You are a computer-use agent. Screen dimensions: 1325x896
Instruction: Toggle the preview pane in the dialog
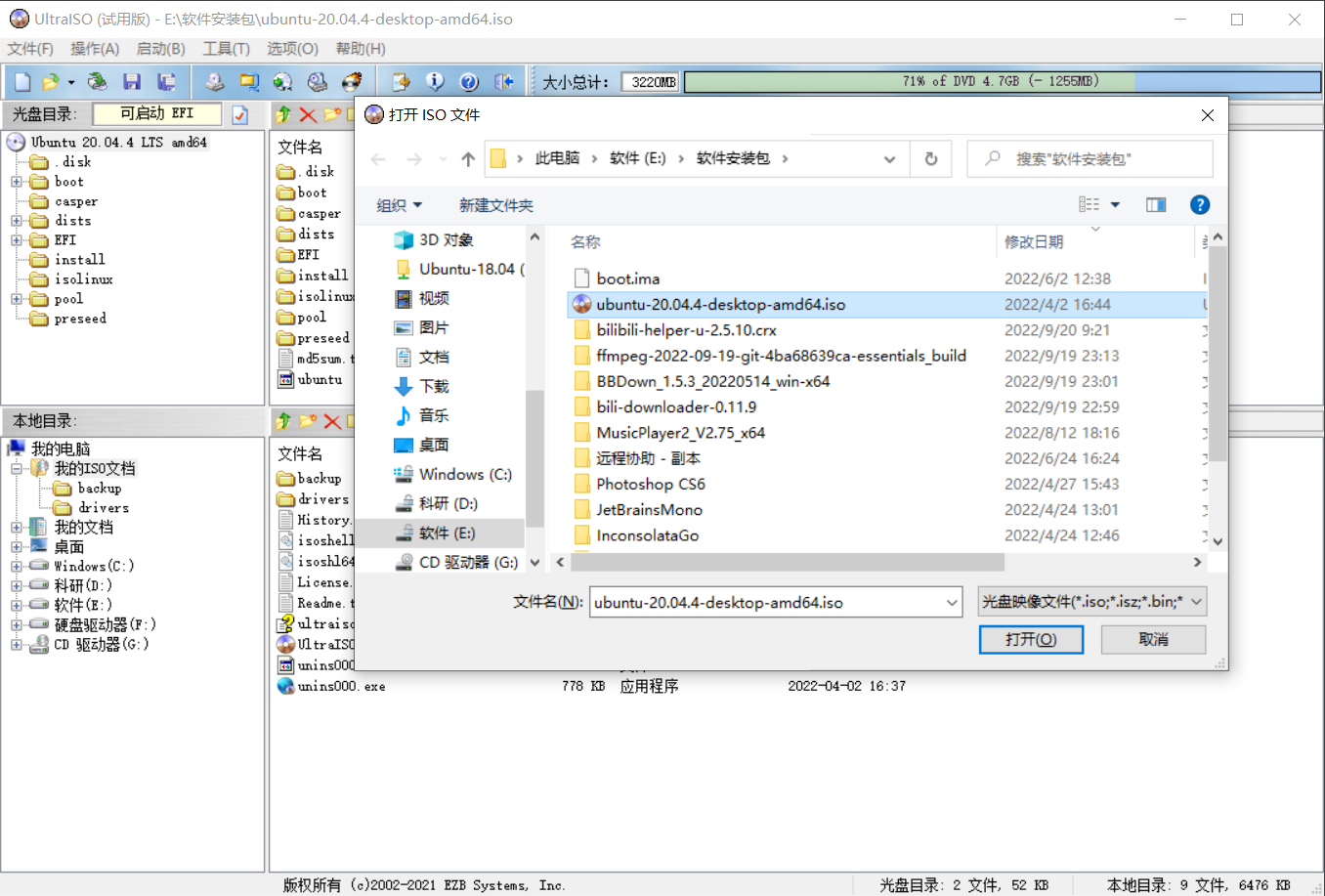1156,205
